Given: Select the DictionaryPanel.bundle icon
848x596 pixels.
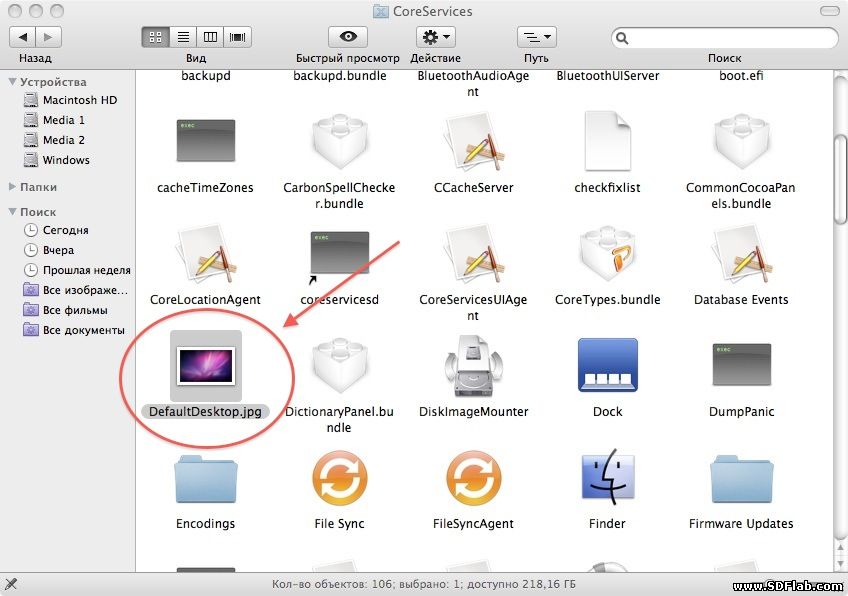Looking at the screenshot, I should 340,366.
